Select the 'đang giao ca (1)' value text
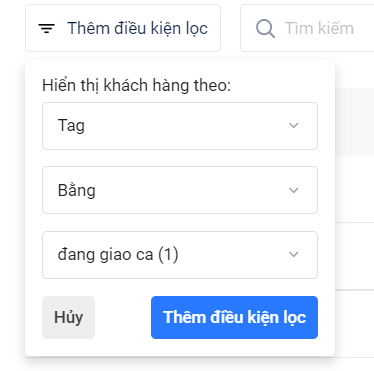374x371 pixels. click(118, 255)
